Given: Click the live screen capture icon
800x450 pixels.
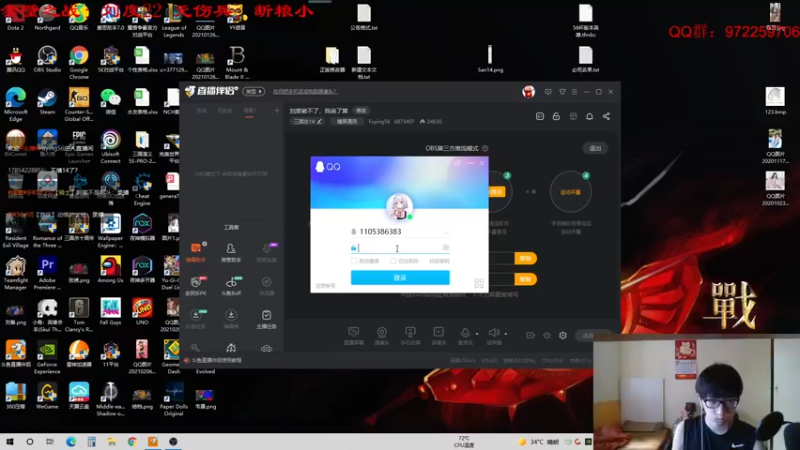Looking at the screenshot, I should (x=353, y=333).
